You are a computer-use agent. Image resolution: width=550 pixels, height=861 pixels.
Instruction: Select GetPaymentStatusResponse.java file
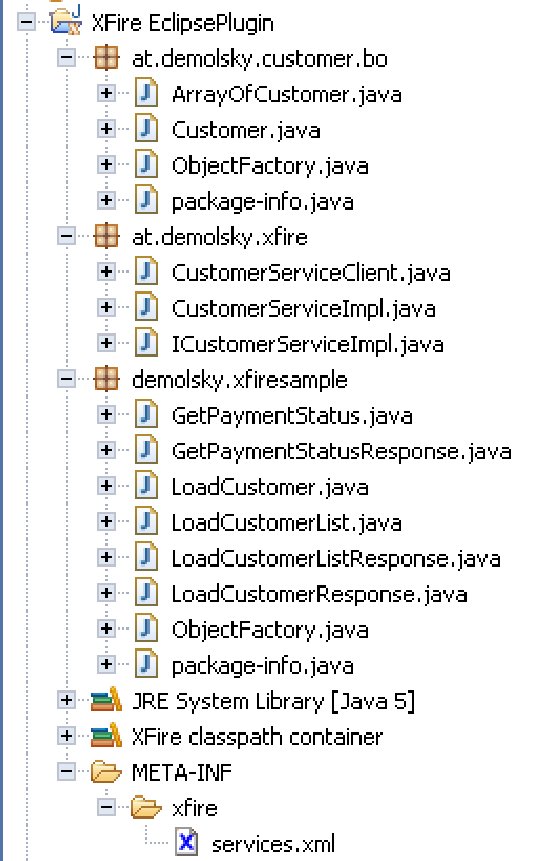click(x=341, y=451)
